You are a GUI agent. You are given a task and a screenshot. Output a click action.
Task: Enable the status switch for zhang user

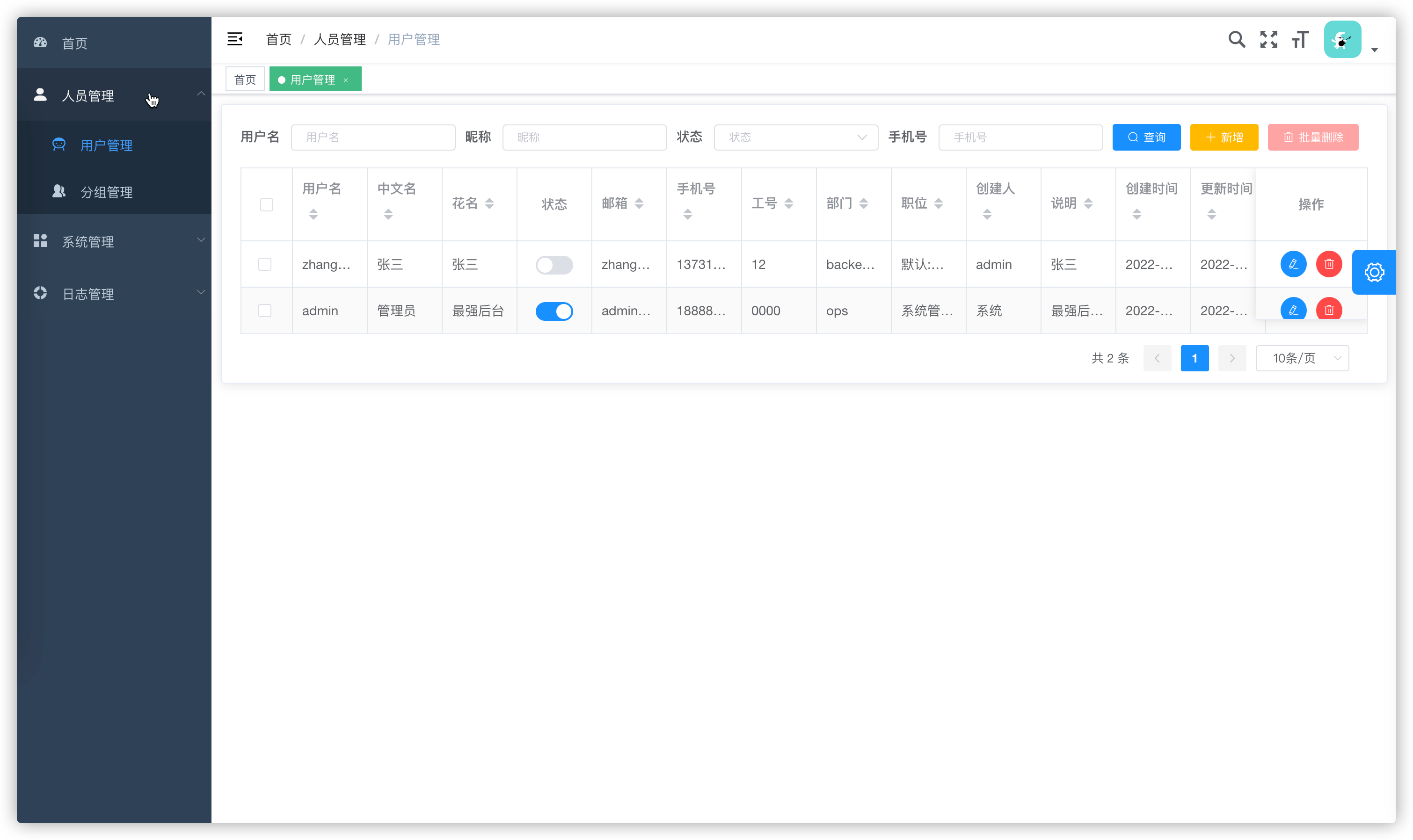(554, 265)
